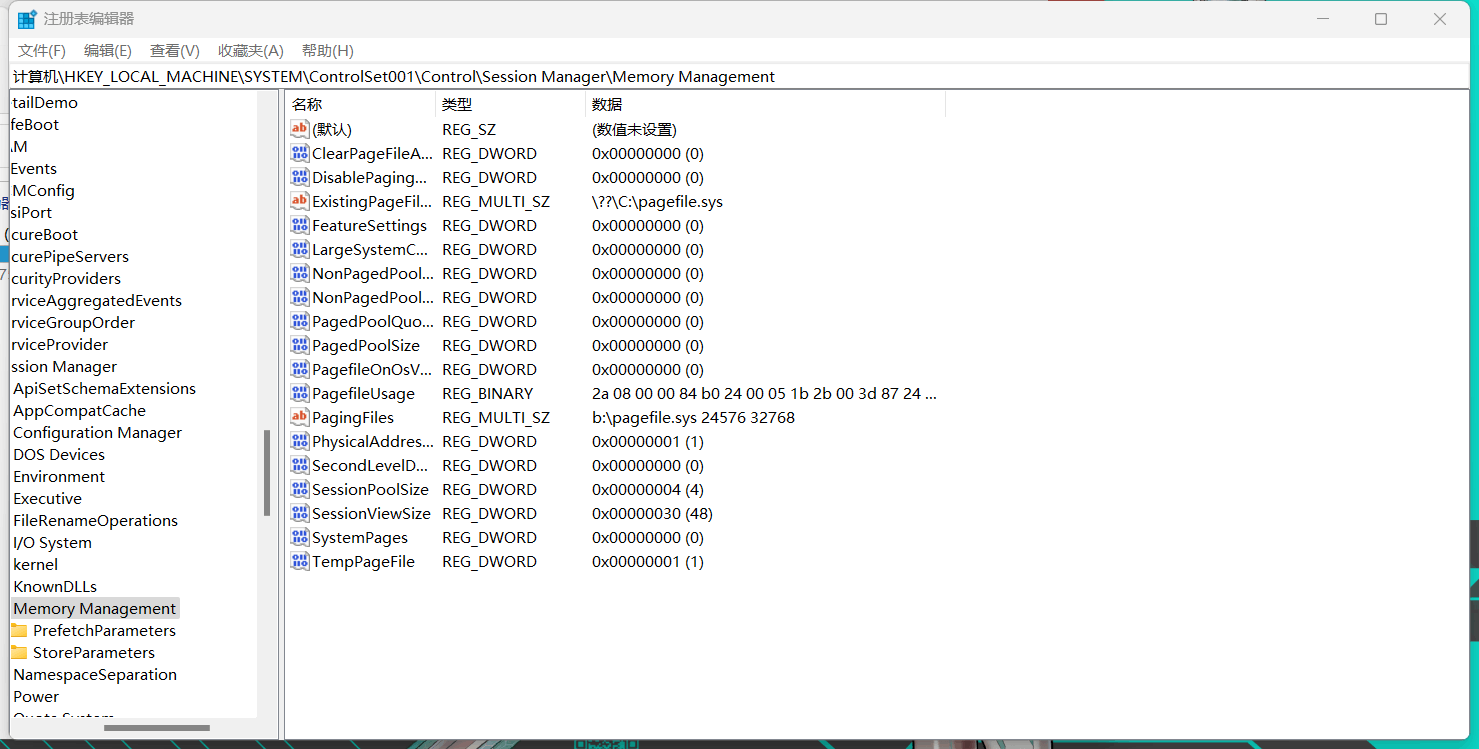This screenshot has height=749, width=1479.
Task: Click the FeatureSettings DWORD icon
Action: tap(300, 225)
